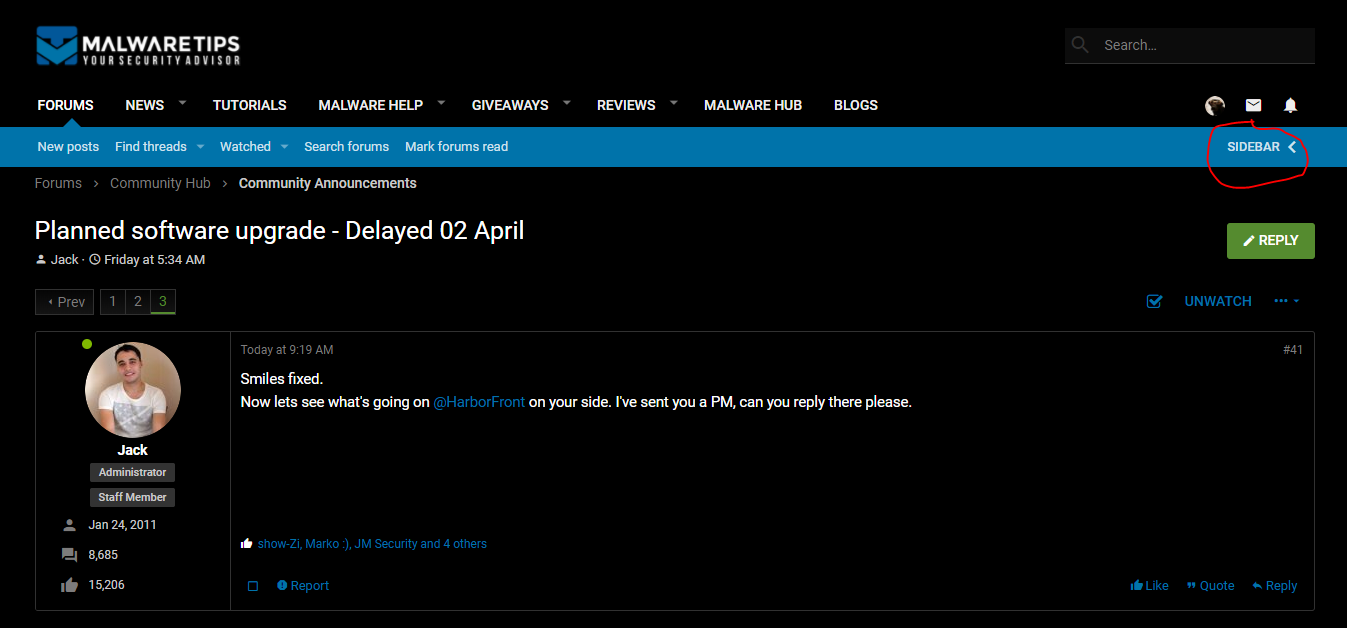Screen dimensions: 1347x628
Task: Open Community Announcements breadcrumb
Action: 328,183
